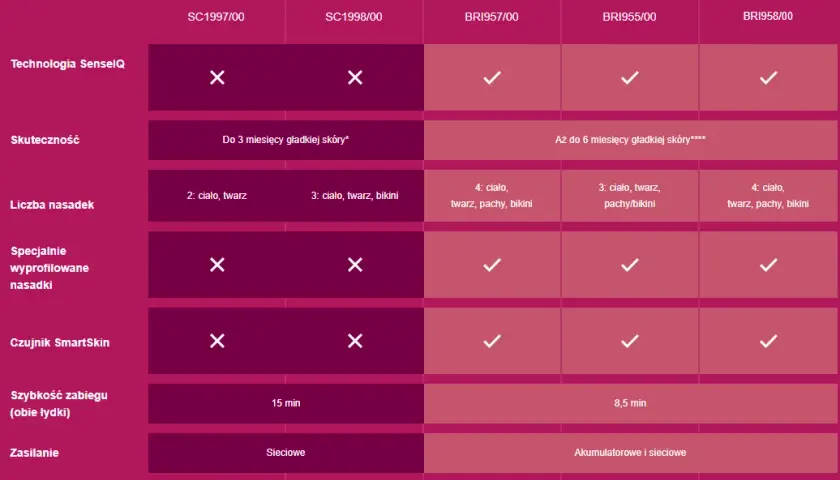Image resolution: width=840 pixels, height=480 pixels.
Task: Click the '8,5 min' treatment speed cell
Action: coord(631,403)
